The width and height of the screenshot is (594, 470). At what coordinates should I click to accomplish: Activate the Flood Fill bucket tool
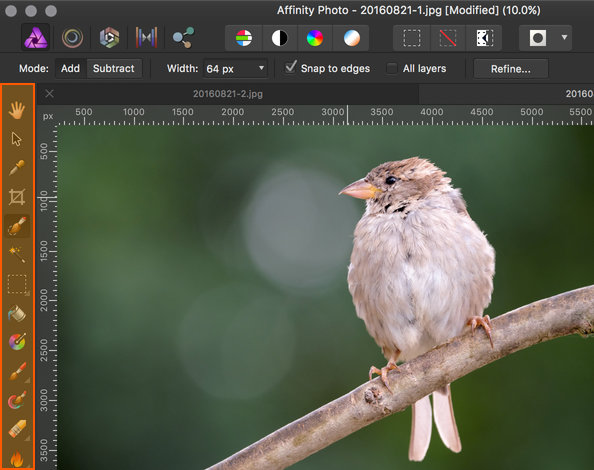17,314
